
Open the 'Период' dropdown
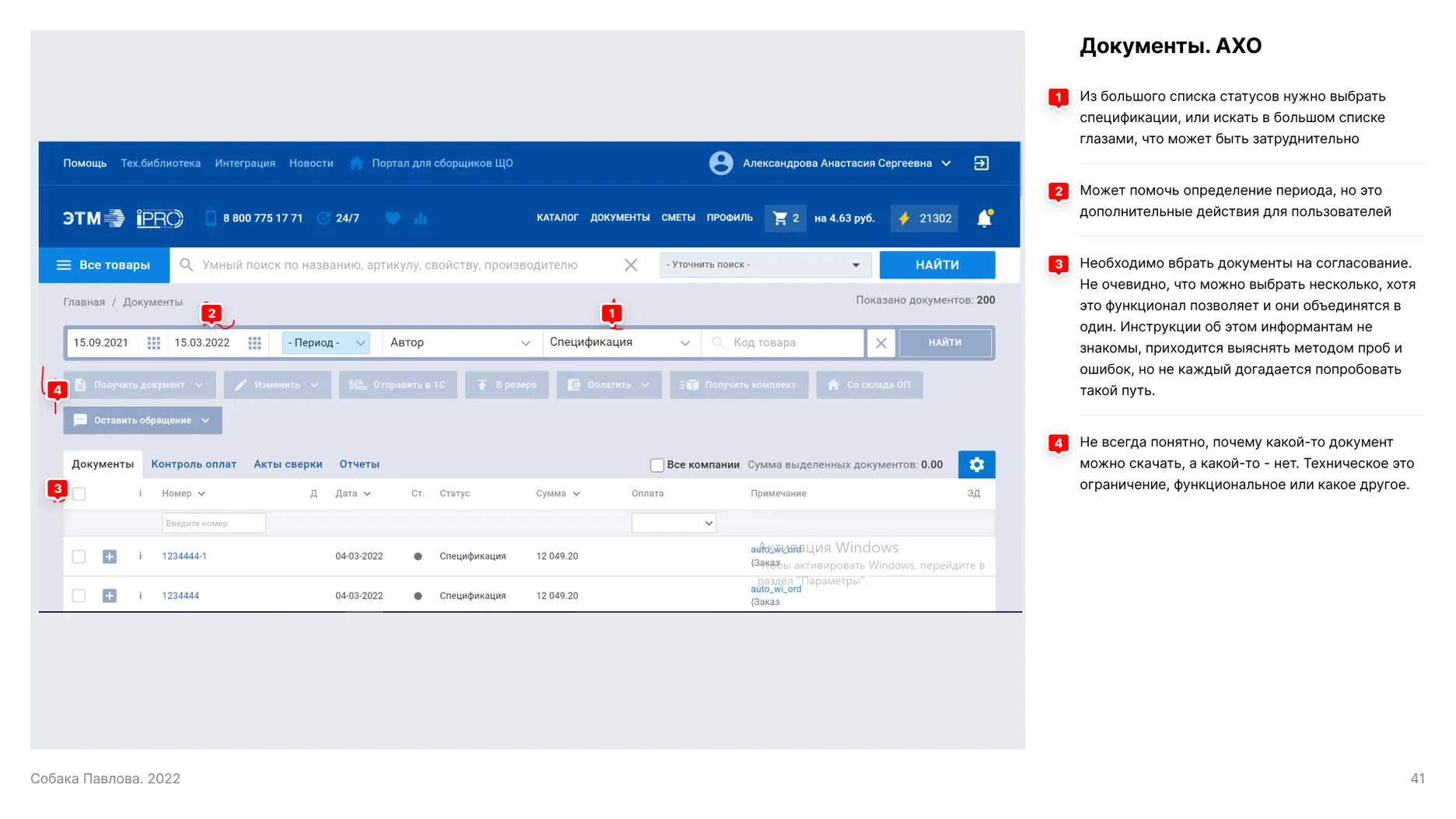click(324, 342)
